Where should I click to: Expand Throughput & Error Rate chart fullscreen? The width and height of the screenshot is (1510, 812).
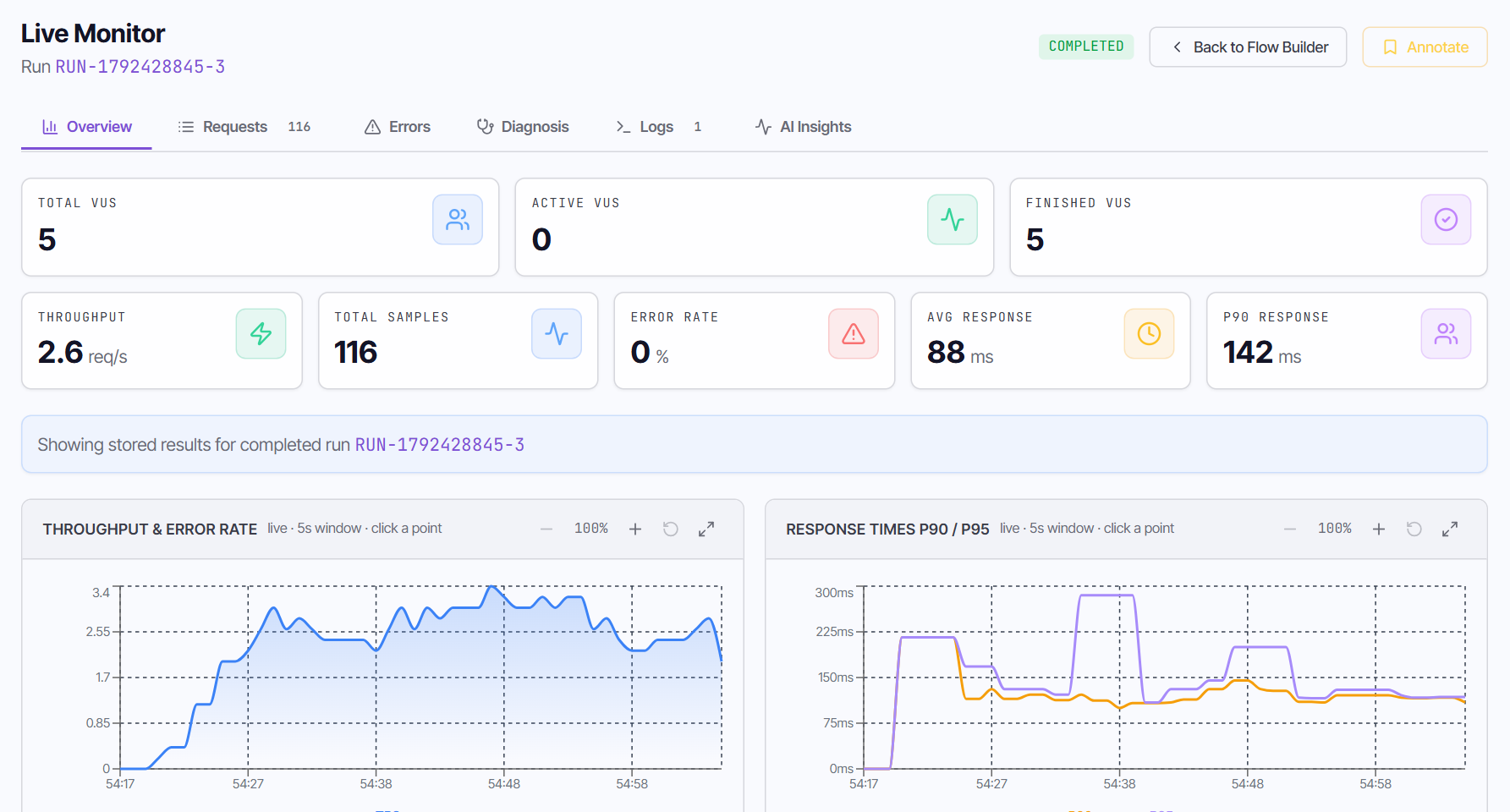pyautogui.click(x=706, y=529)
